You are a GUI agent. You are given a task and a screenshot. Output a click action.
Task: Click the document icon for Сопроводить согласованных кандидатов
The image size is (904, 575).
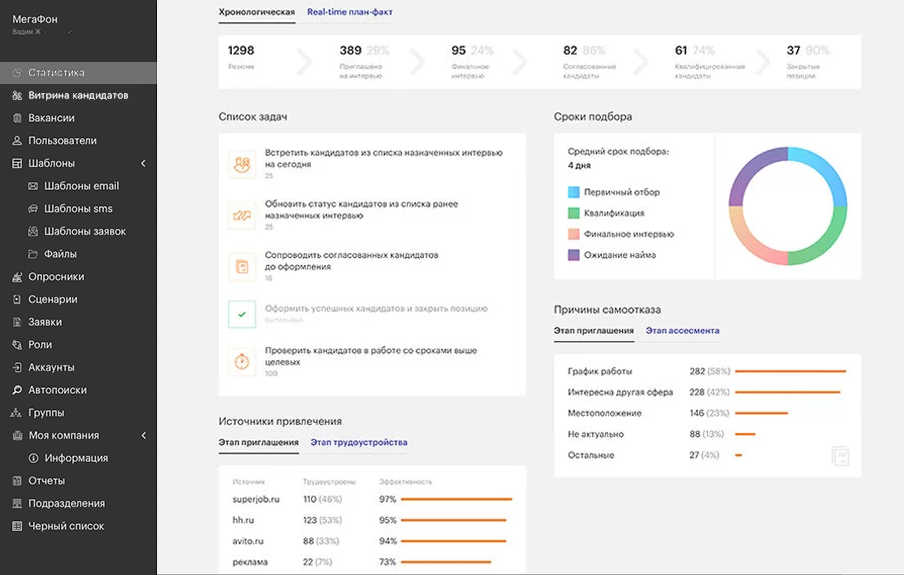(242, 266)
